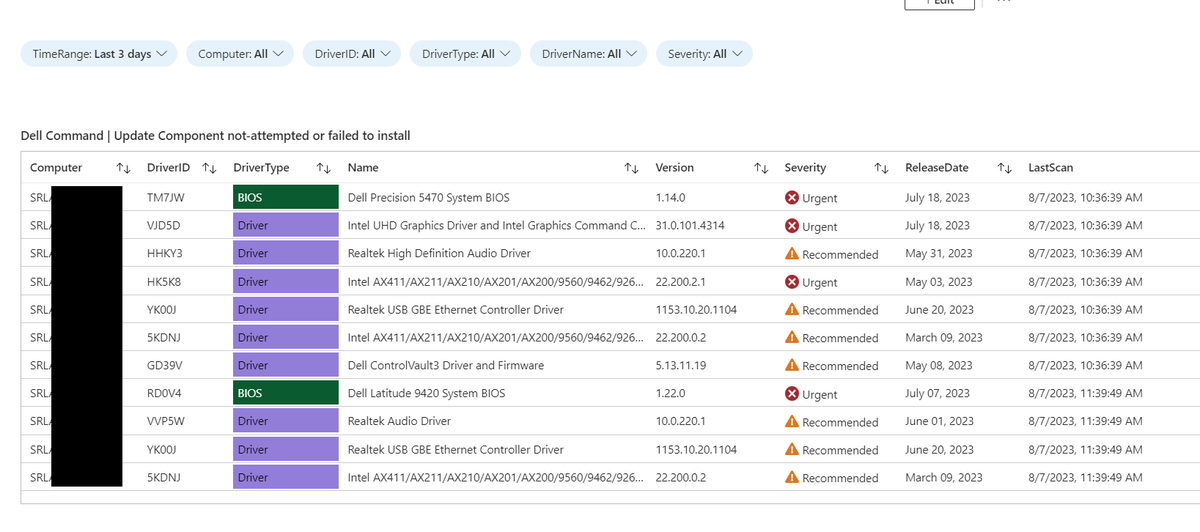The height and width of the screenshot is (532, 1200).
Task: Open the TimeRange: Last 3 days filter
Action: pyautogui.click(x=99, y=54)
